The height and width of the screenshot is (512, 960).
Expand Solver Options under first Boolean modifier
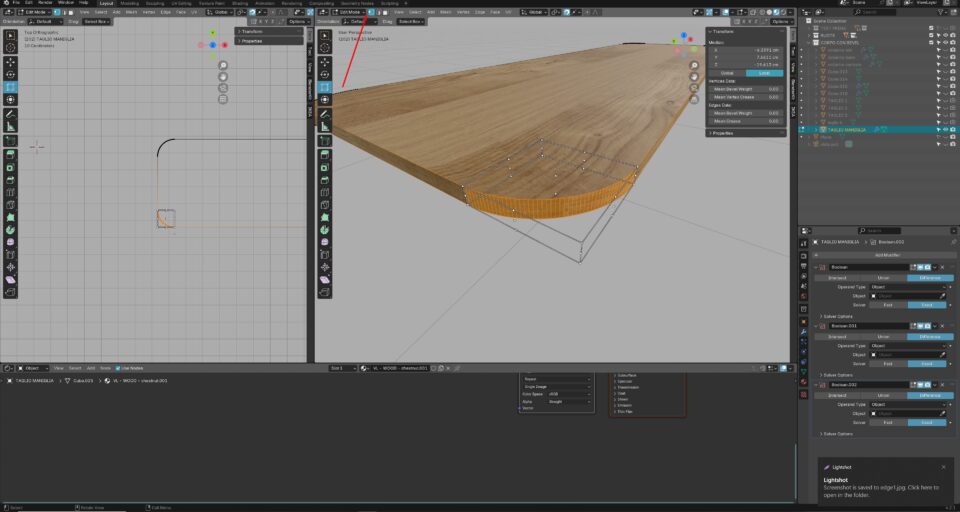point(836,316)
